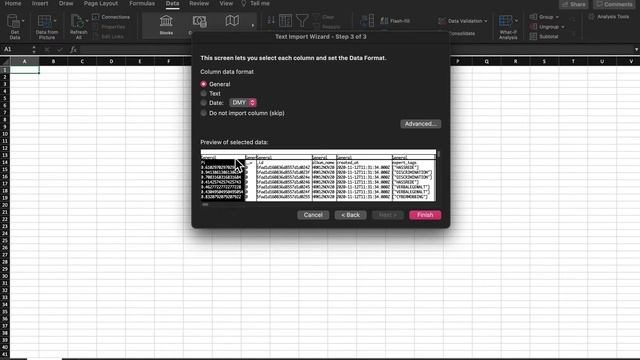640x360 pixels.
Task: Switch to the Insert ribbon tab
Action: (40, 3)
